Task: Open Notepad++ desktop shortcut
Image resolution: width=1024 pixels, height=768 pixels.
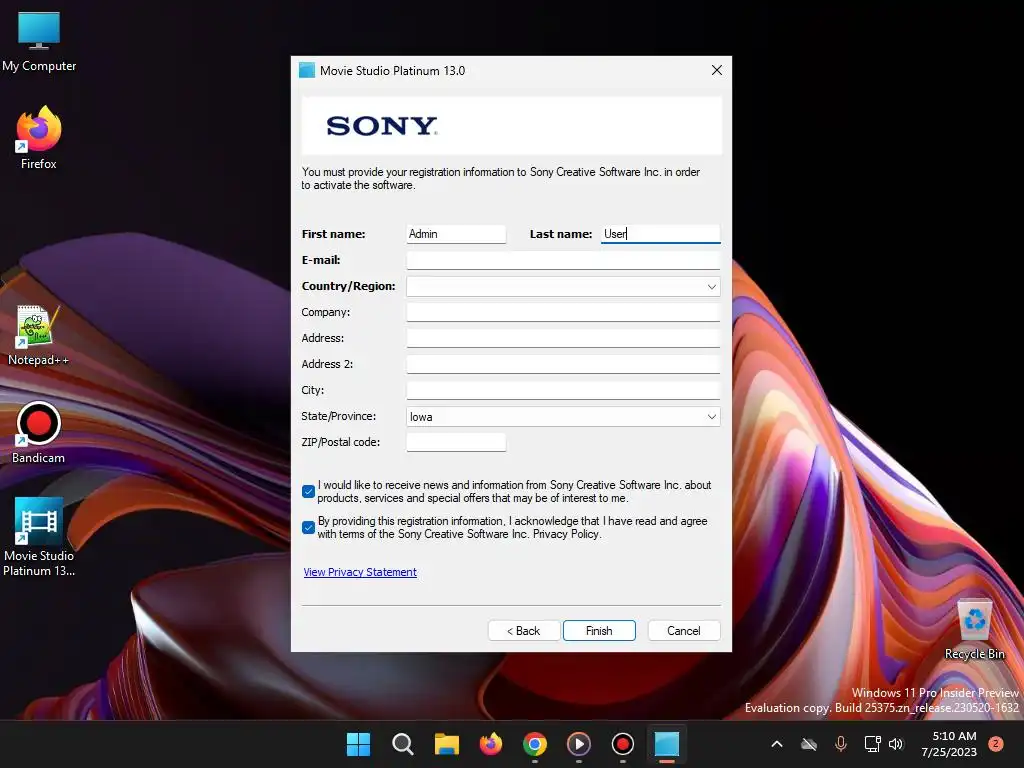Action: coord(38,335)
